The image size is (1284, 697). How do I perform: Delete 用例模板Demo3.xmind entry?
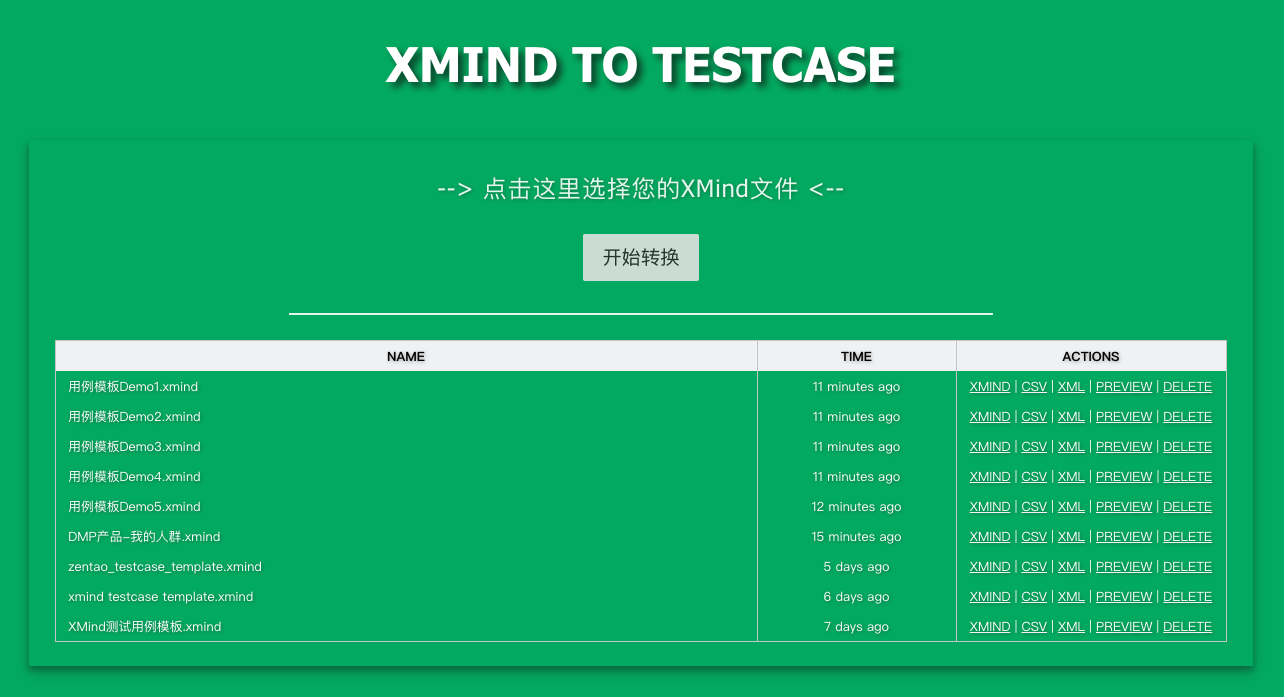(1187, 446)
